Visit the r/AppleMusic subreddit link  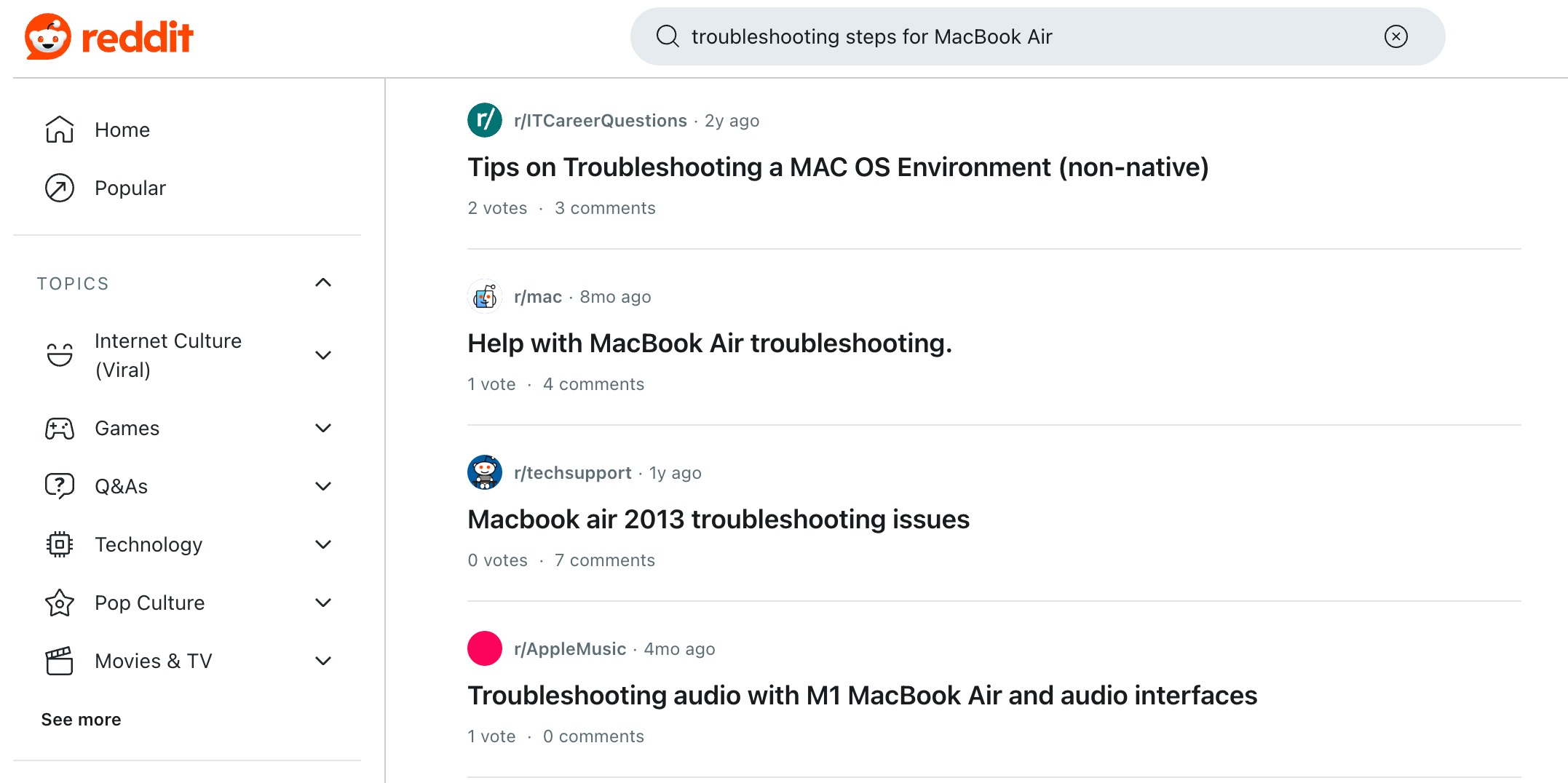tap(570, 649)
